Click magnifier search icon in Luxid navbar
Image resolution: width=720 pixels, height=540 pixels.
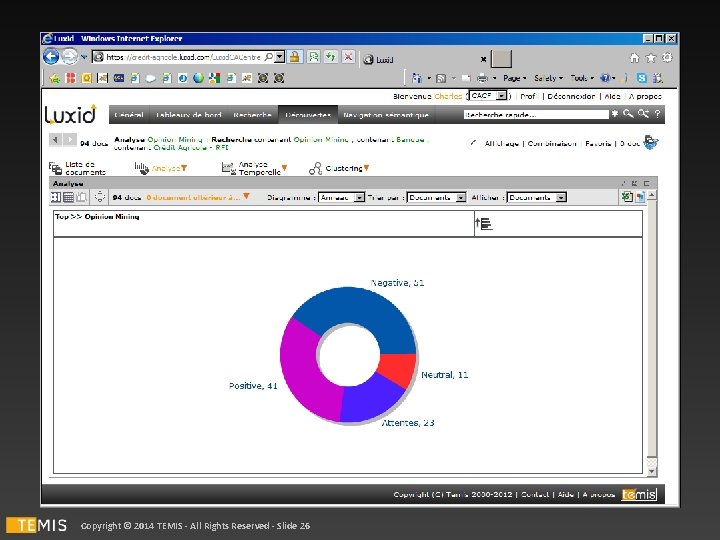(x=628, y=113)
